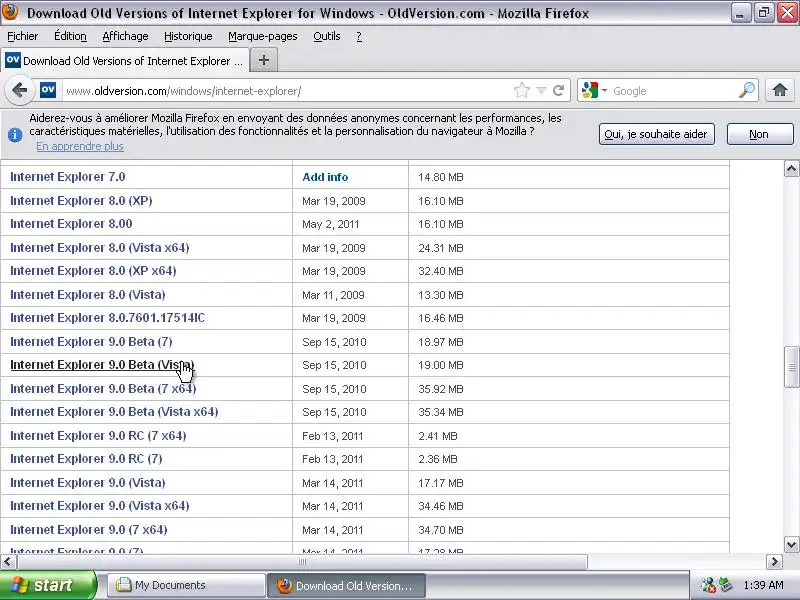
Task: Open the search engine selector dropdown
Action: [x=594, y=91]
